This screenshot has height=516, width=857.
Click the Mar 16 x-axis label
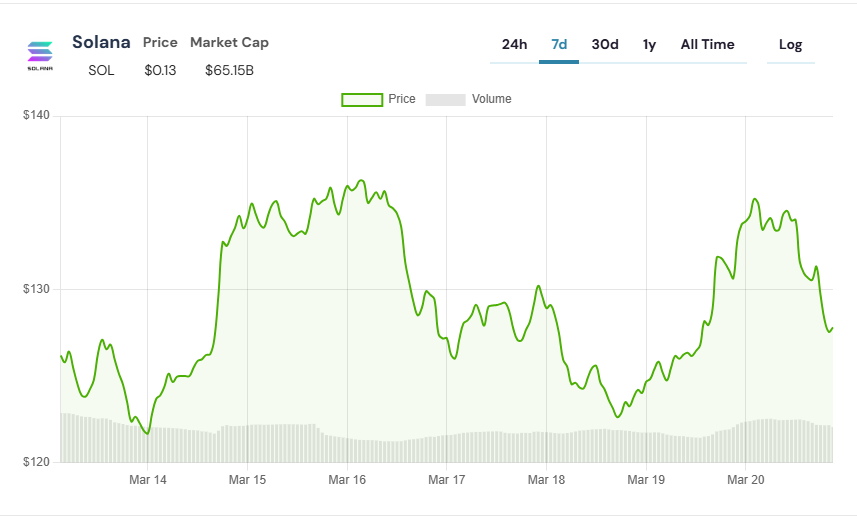point(347,480)
